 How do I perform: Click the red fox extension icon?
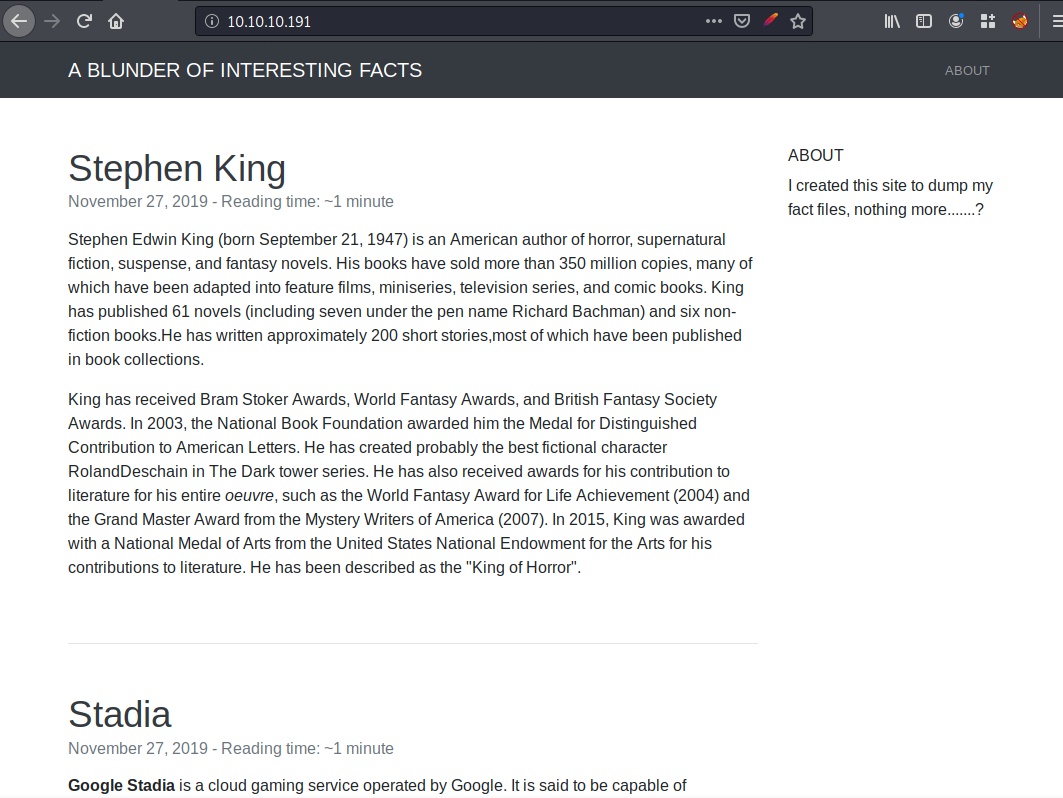(1019, 21)
